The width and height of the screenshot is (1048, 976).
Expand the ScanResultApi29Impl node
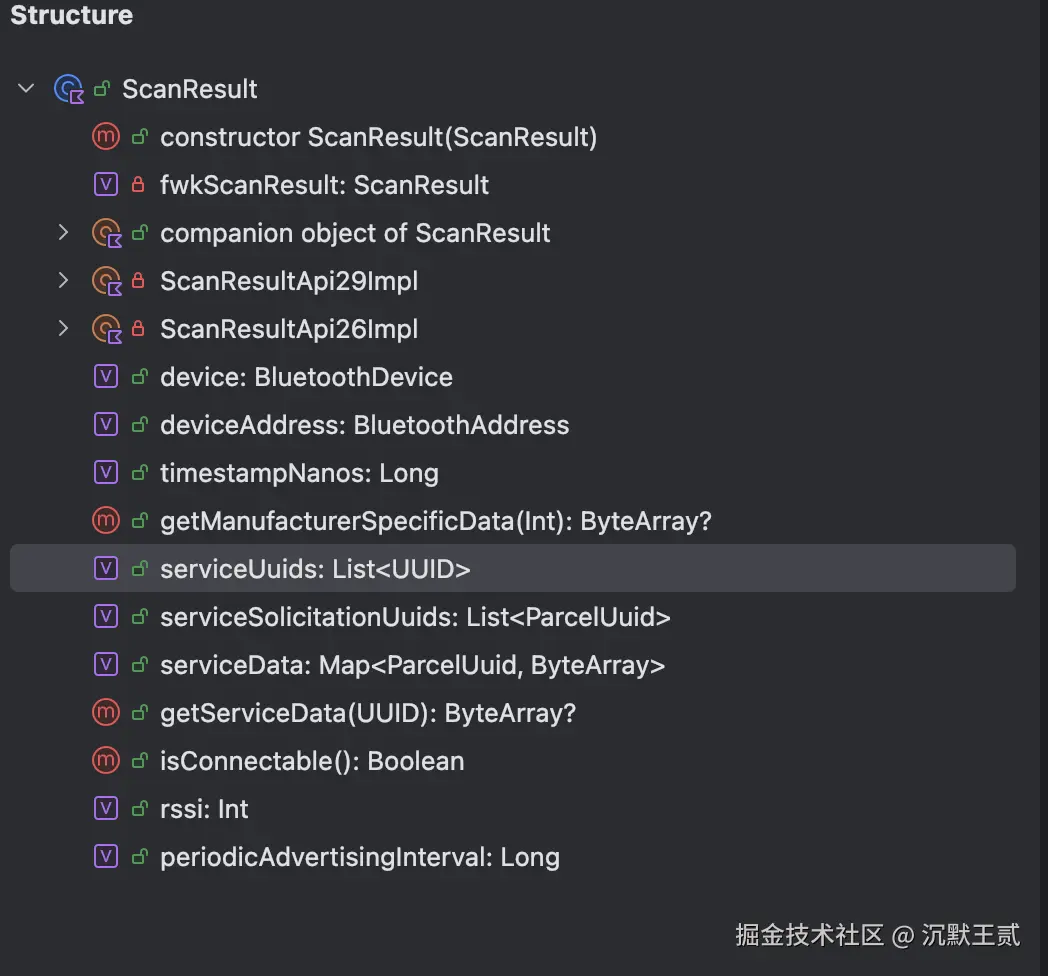tap(63, 280)
